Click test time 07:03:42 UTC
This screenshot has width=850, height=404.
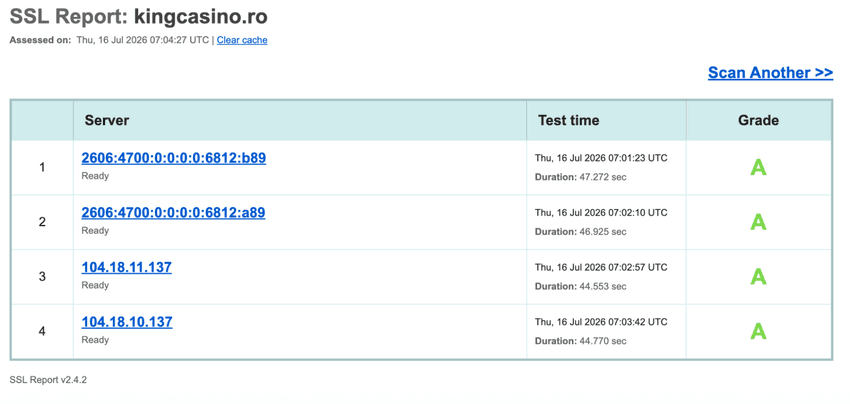tap(601, 322)
